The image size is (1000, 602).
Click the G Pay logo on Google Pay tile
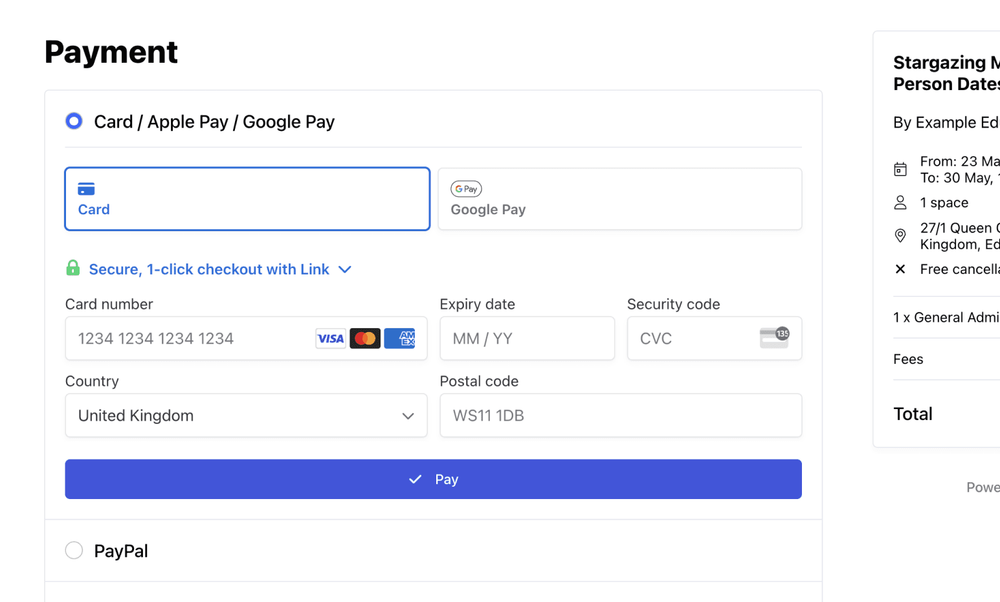[x=466, y=188]
